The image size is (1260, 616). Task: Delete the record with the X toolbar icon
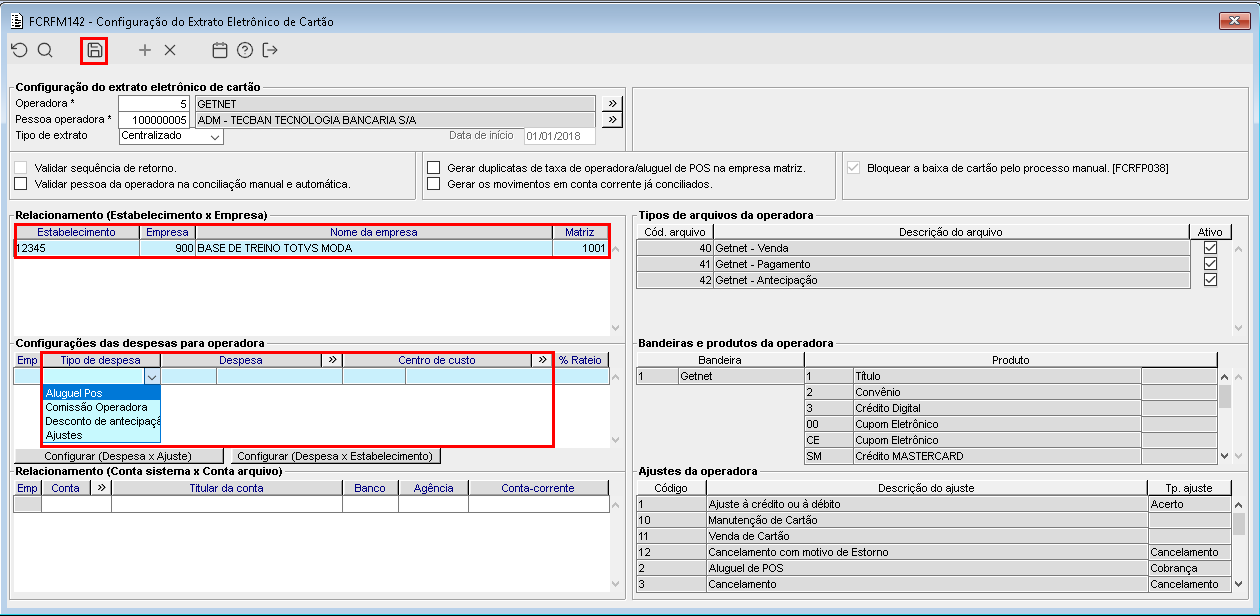pos(170,50)
